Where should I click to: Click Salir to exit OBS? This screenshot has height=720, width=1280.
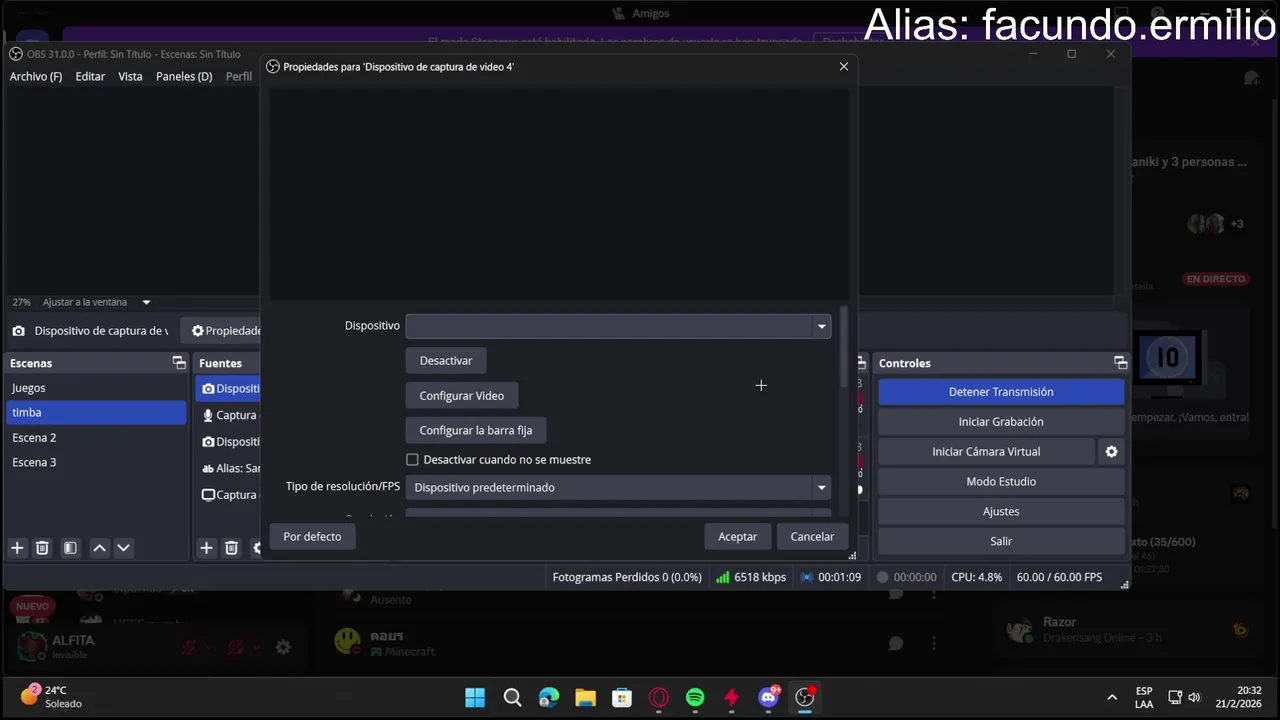pyautogui.click(x=1001, y=541)
